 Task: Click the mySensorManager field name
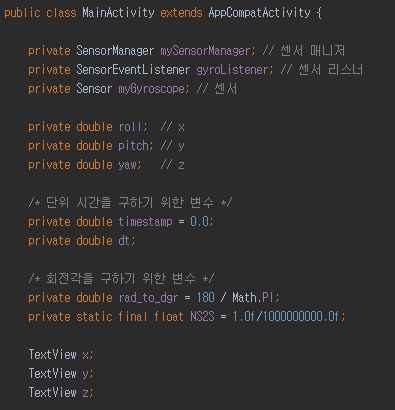[x=206, y=51]
